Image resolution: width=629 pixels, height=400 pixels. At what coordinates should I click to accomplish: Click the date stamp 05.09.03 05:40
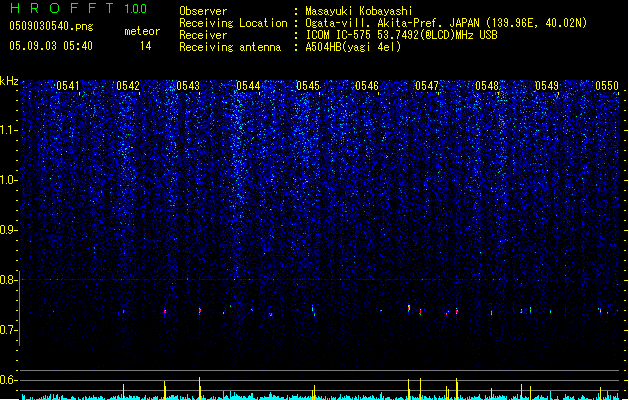pos(51,46)
